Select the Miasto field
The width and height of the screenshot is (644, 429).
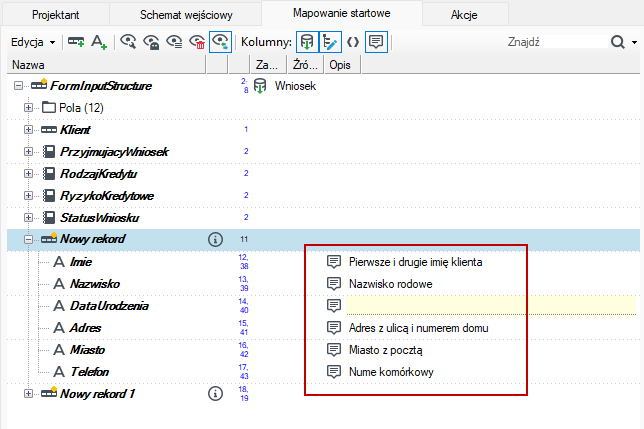[87, 350]
